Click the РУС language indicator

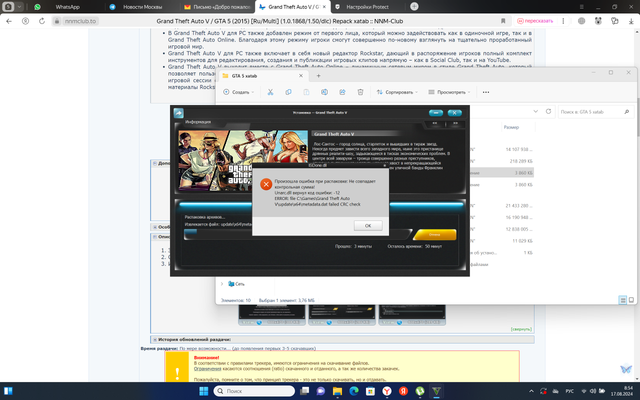pyautogui.click(x=569, y=391)
